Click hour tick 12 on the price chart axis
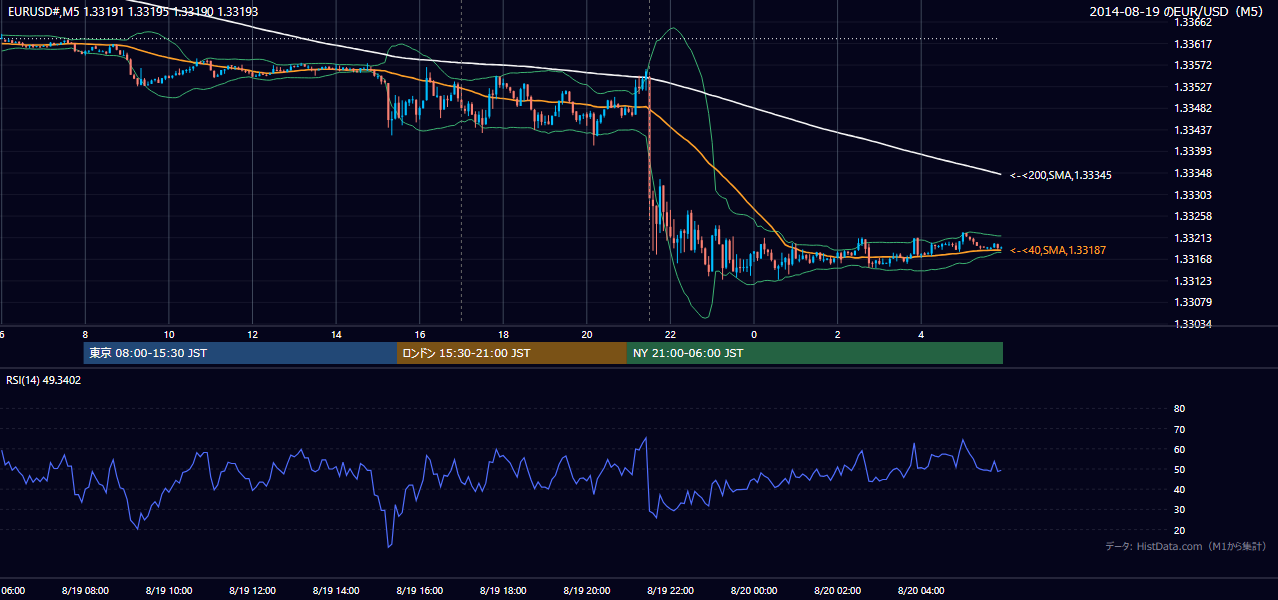Image resolution: width=1278 pixels, height=600 pixels. 253,334
